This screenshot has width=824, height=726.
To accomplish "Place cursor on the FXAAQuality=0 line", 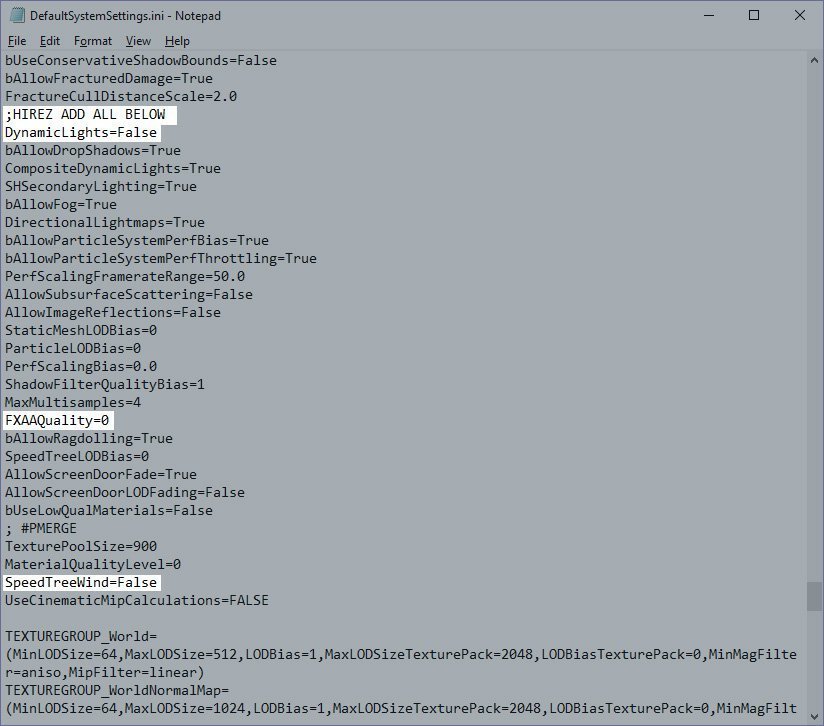I will point(57,421).
